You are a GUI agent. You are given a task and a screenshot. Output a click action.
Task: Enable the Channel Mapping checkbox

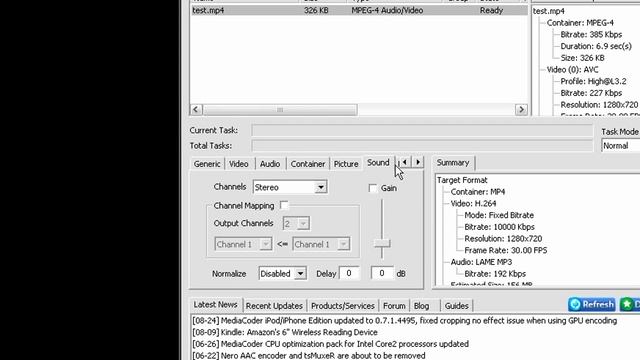coord(284,205)
